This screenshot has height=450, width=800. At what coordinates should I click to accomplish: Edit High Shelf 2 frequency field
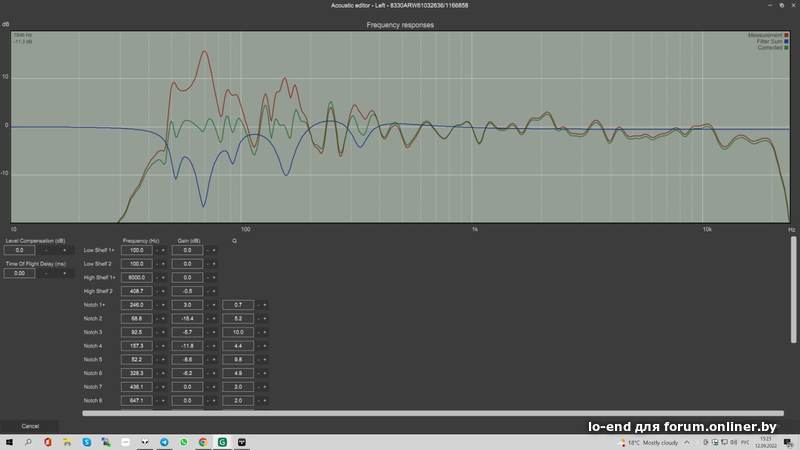coord(136,291)
